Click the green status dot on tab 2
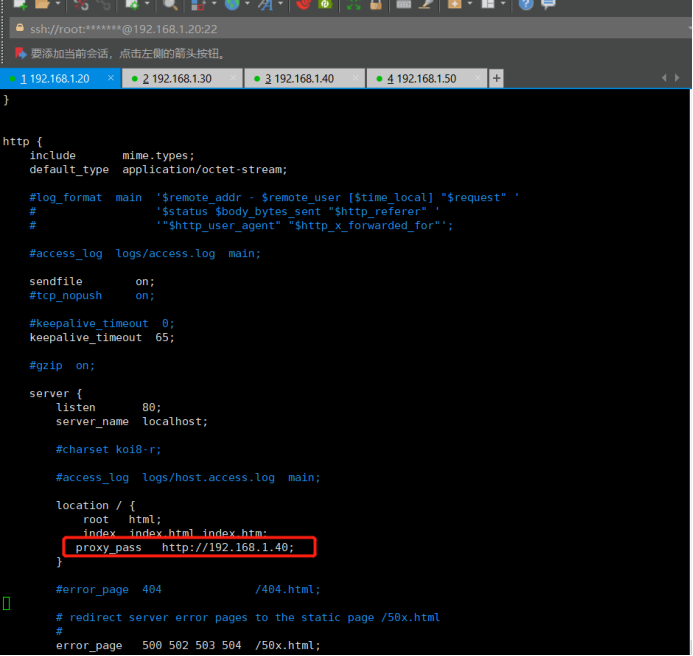Screen dimensions: 693x656 coord(134,79)
